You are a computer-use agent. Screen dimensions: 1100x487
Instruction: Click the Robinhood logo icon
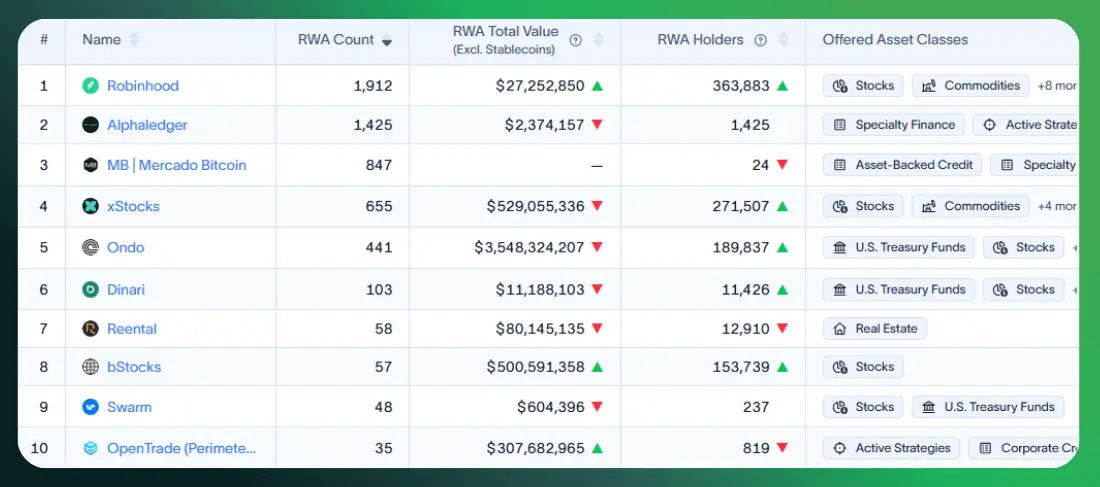coord(90,86)
